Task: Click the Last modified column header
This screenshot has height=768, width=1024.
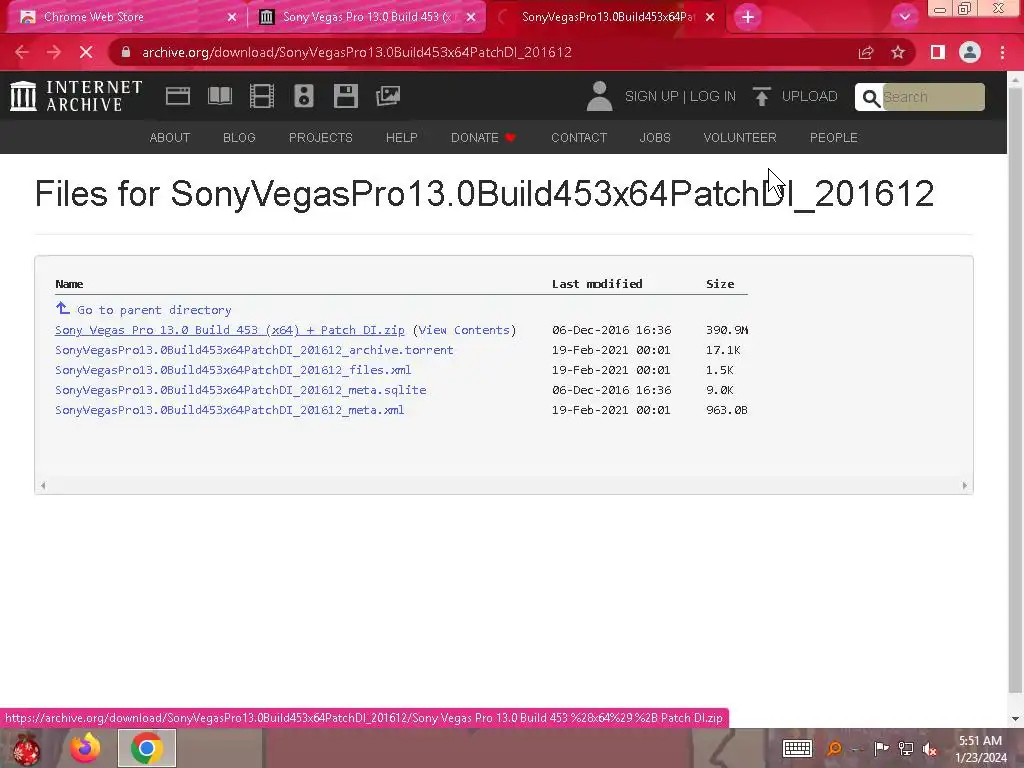Action: click(x=597, y=283)
